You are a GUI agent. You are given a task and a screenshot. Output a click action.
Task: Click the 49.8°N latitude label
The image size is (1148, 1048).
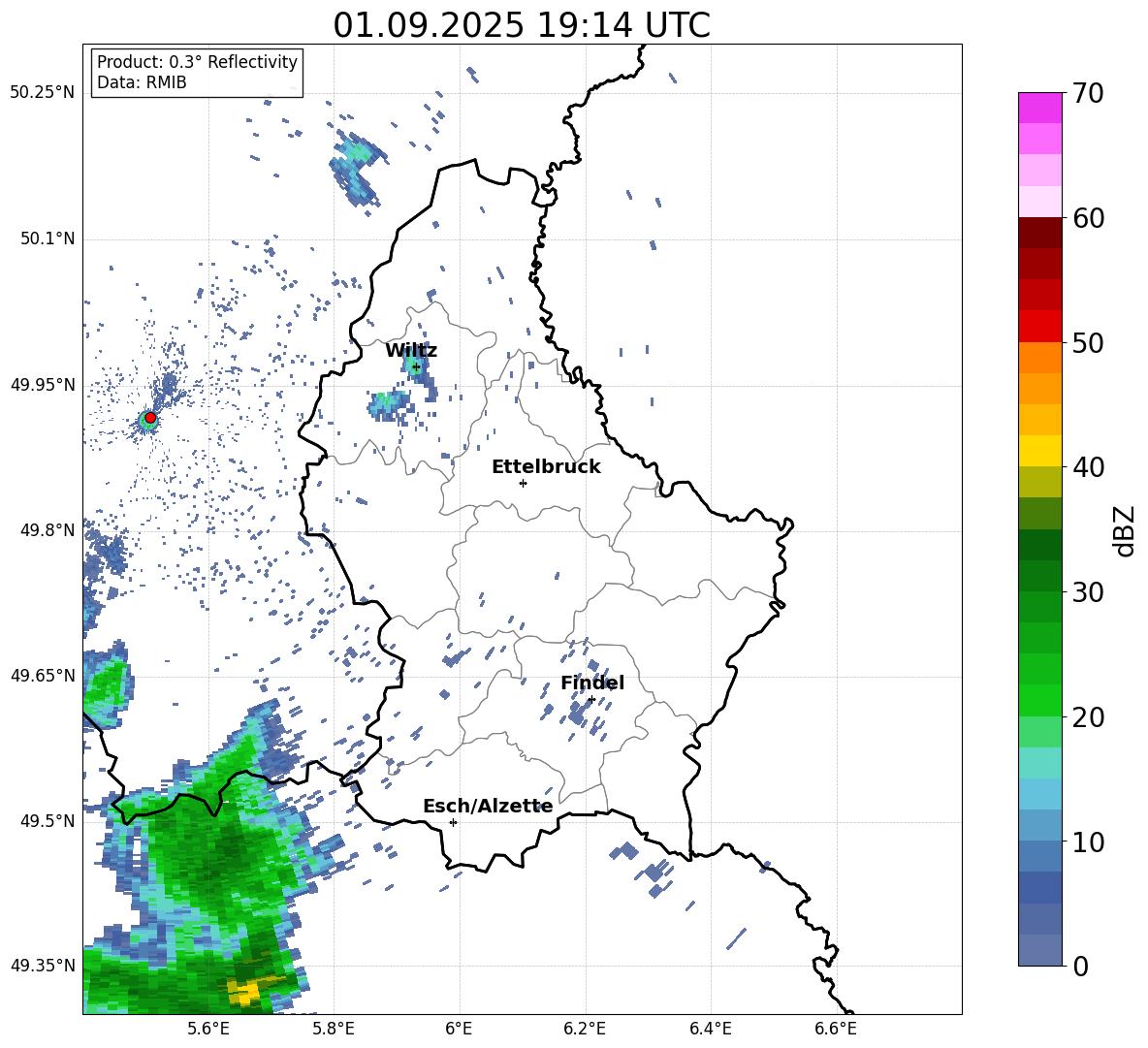48,530
